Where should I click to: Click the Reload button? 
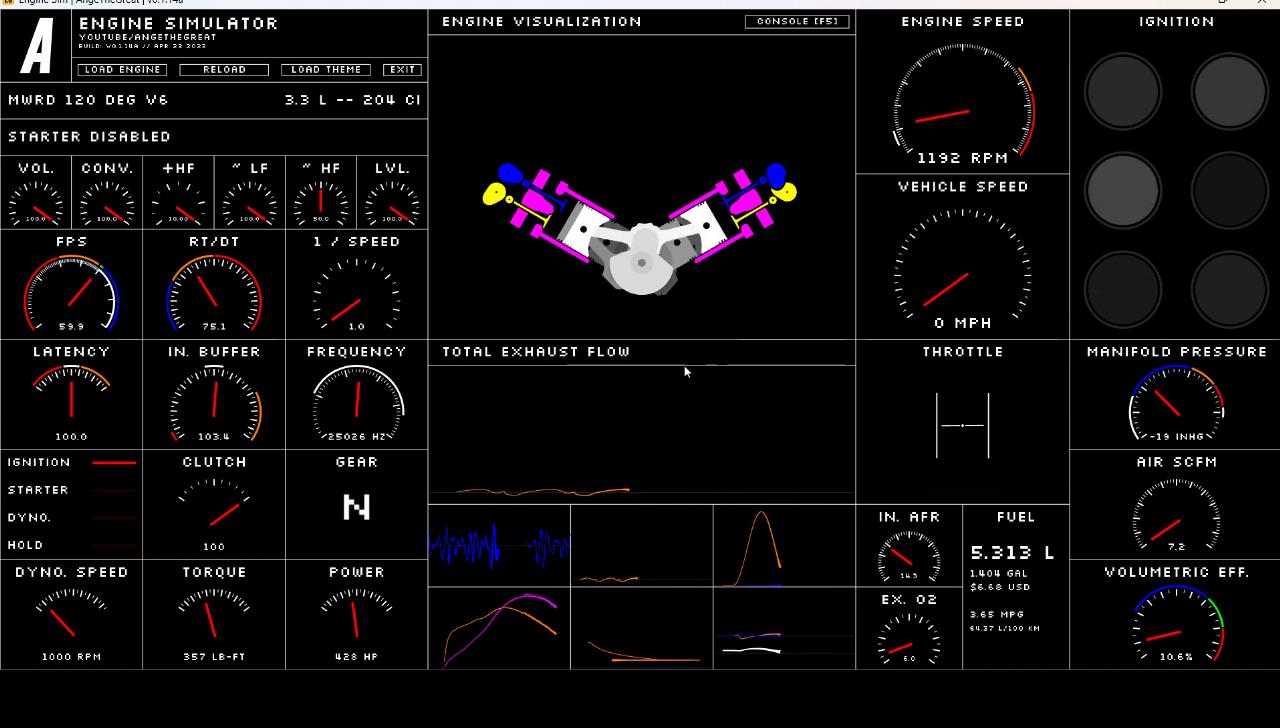pyautogui.click(x=224, y=70)
